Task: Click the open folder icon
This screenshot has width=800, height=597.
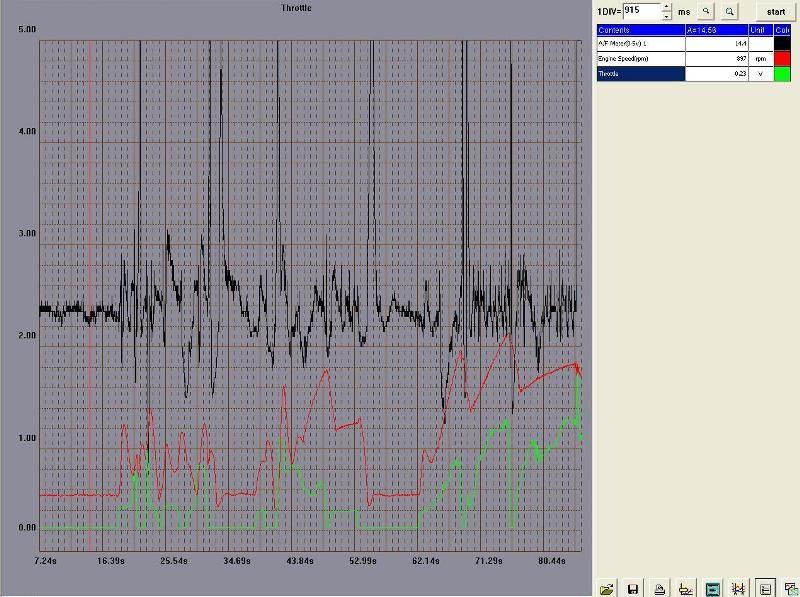Action: [x=606, y=589]
